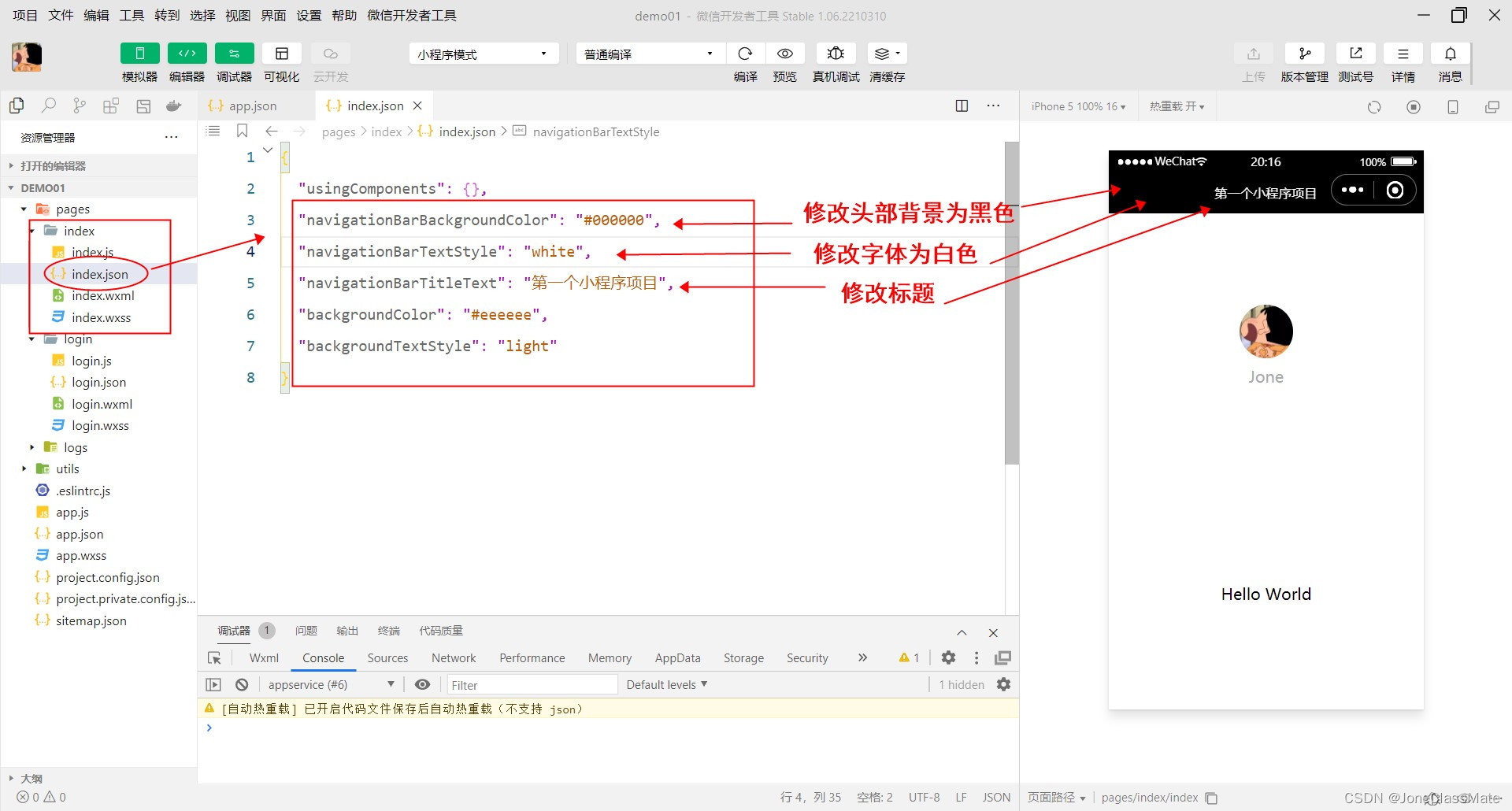Open project.config.json file

click(x=108, y=577)
